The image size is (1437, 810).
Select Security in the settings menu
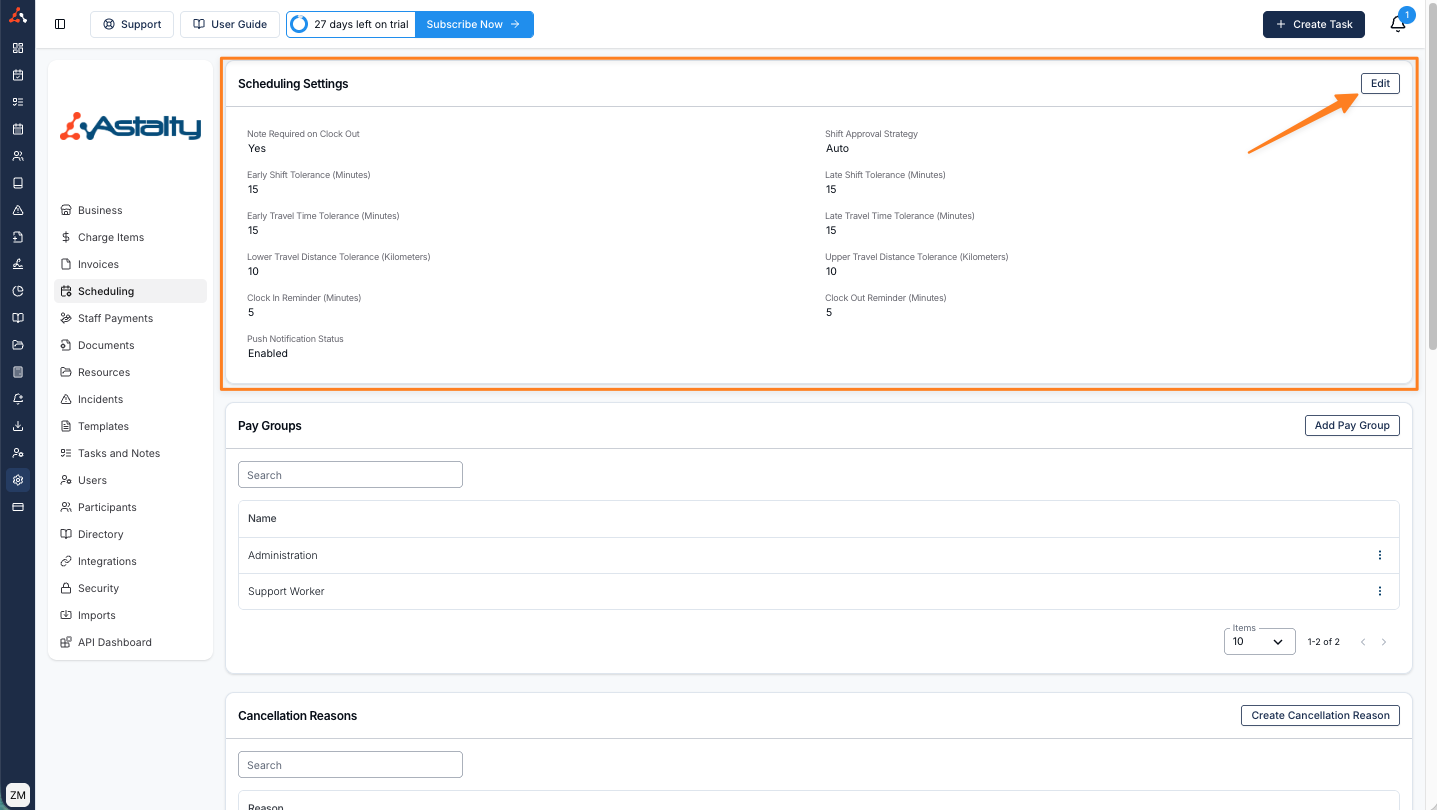click(x=98, y=588)
